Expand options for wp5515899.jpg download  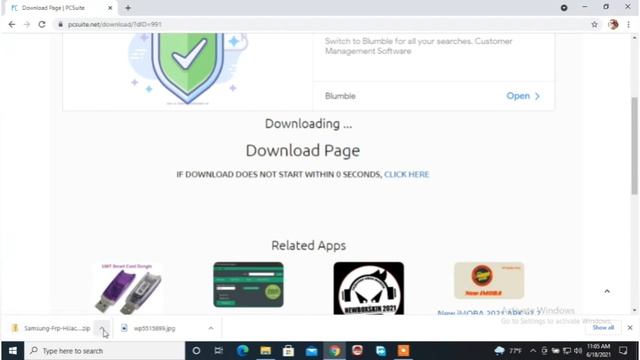(x=211, y=328)
